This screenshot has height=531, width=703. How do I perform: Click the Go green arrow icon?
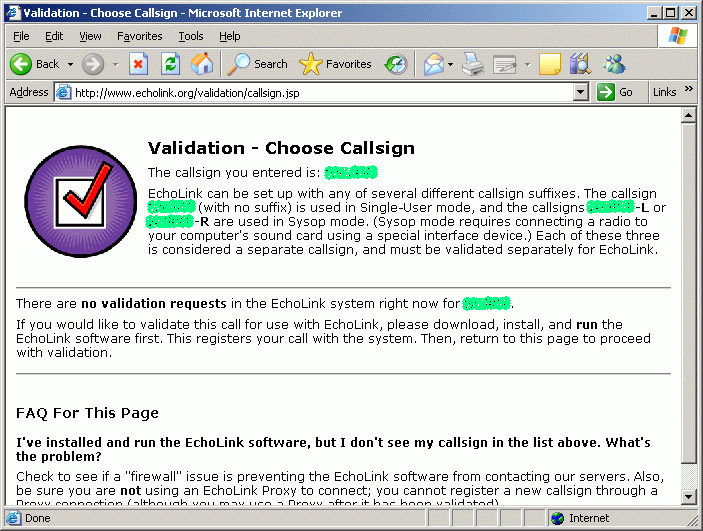coord(605,92)
